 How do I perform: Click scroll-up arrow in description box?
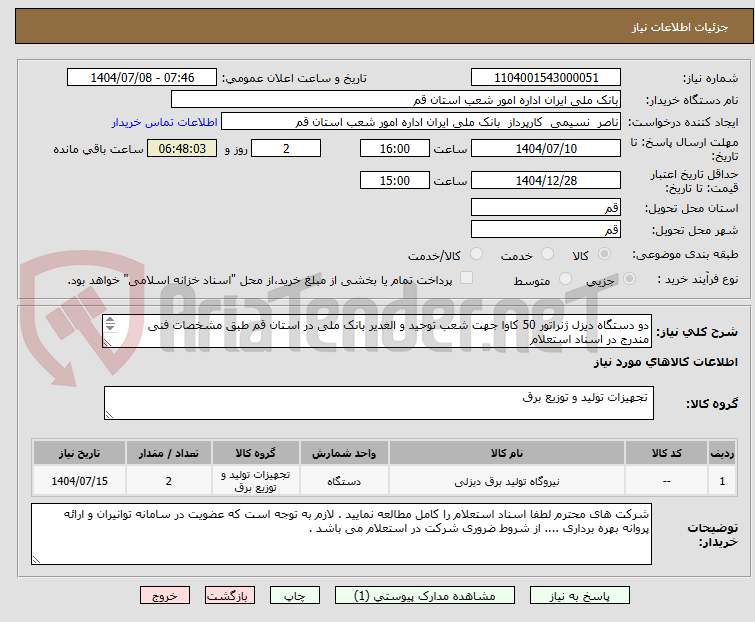(x=110, y=320)
